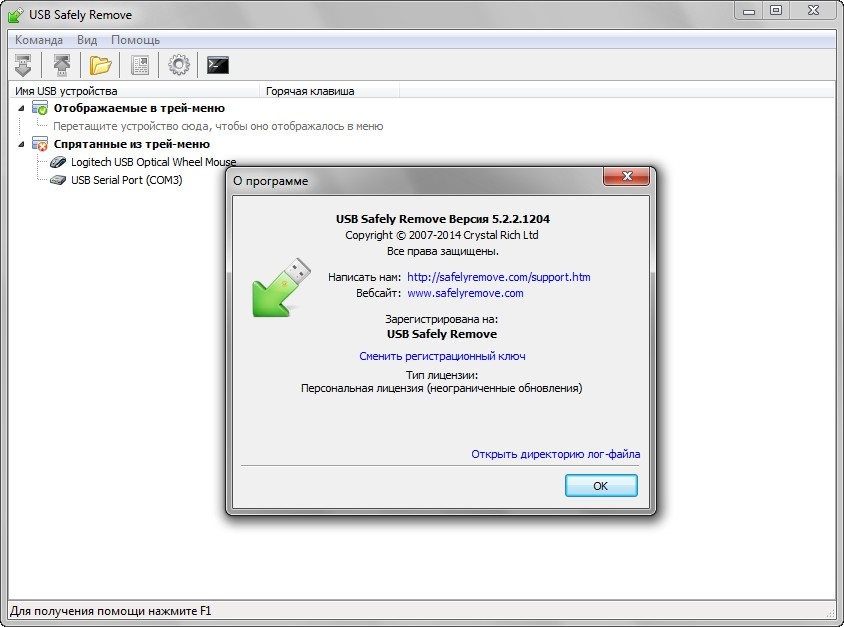Click the Зарегистрирована на label
844x627 pixels.
(441, 319)
